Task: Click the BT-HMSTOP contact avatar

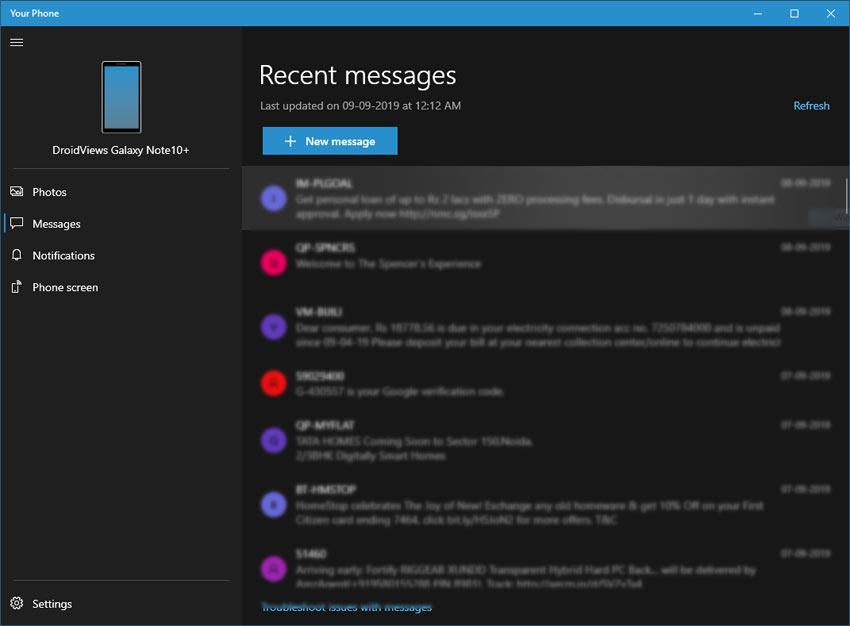Action: tap(274, 505)
